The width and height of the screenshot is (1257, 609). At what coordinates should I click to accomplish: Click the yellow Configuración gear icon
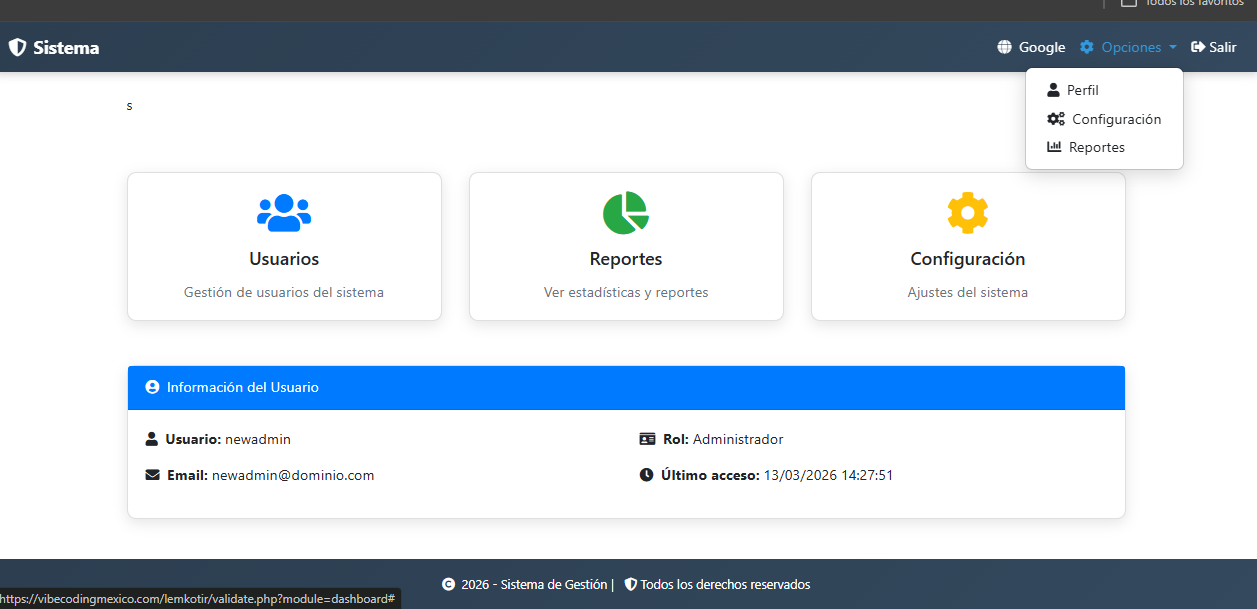(x=967, y=213)
